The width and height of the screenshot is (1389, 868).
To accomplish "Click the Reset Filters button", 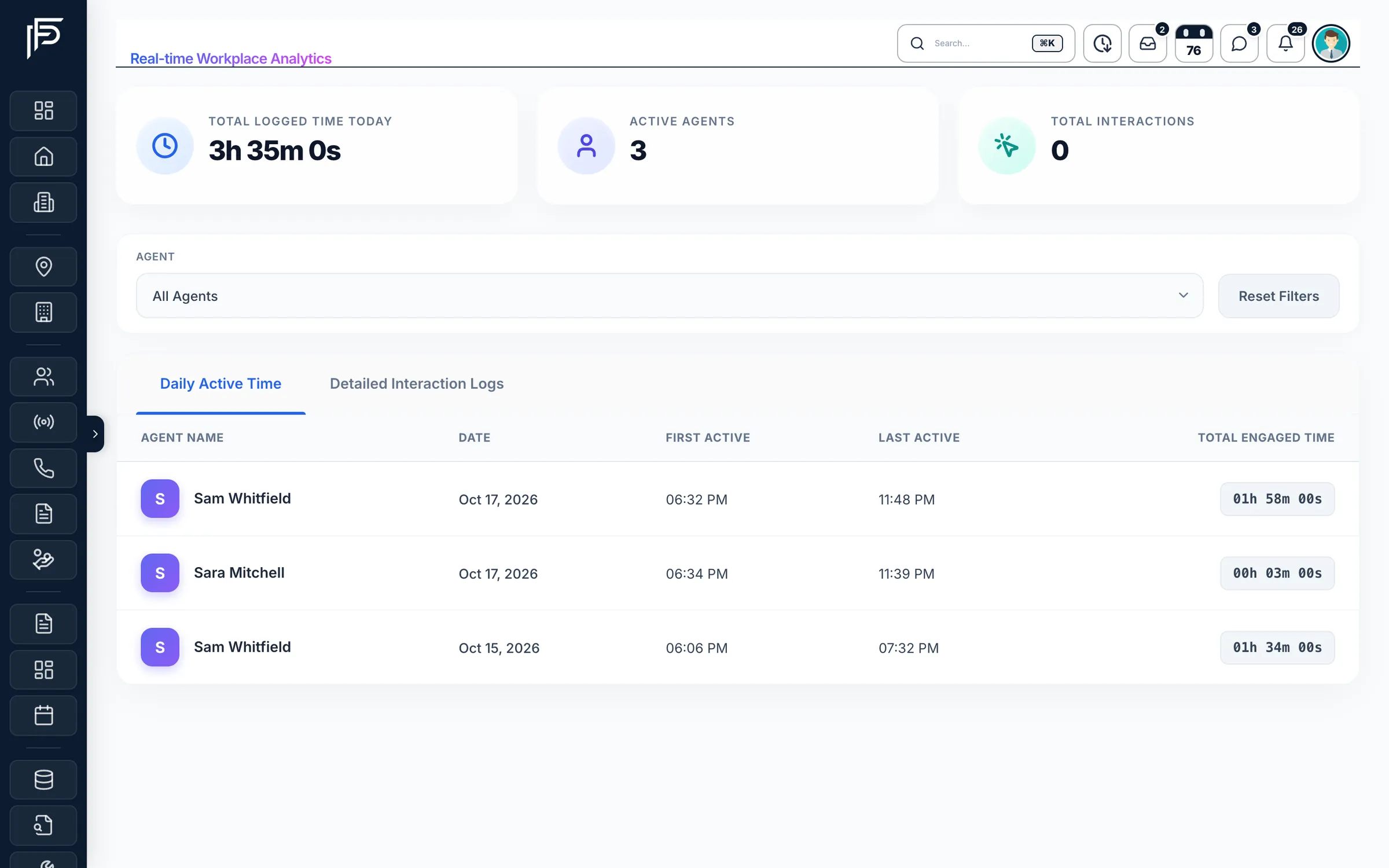I will point(1278,296).
